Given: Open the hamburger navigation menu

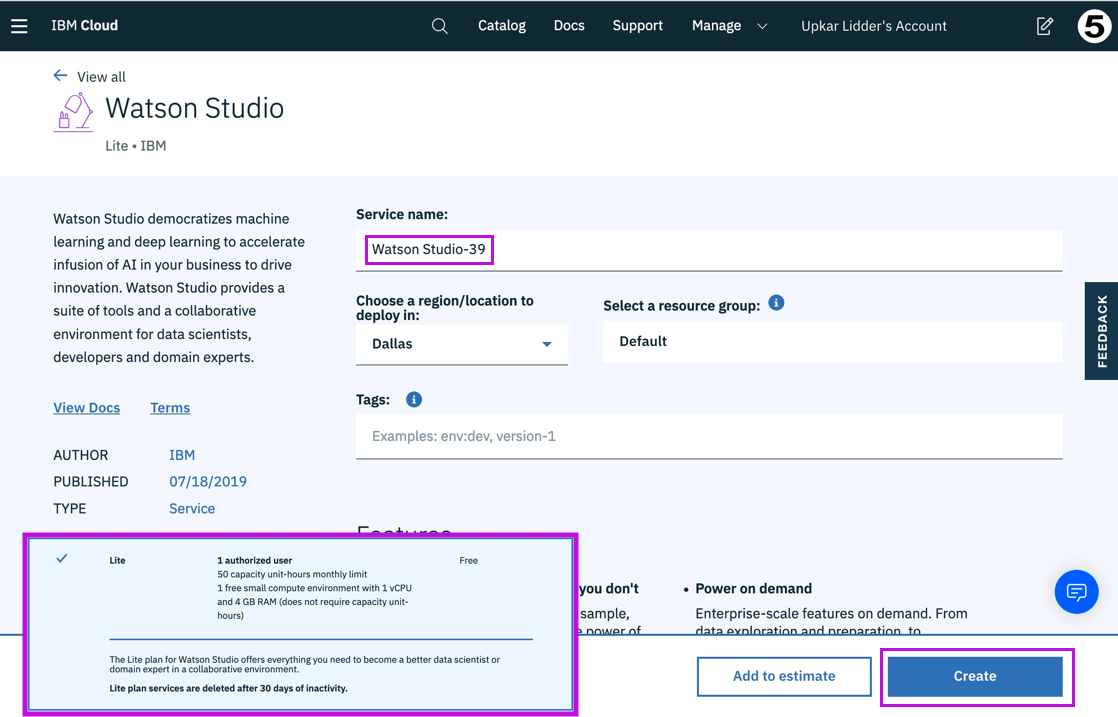Looking at the screenshot, I should tap(19, 26).
